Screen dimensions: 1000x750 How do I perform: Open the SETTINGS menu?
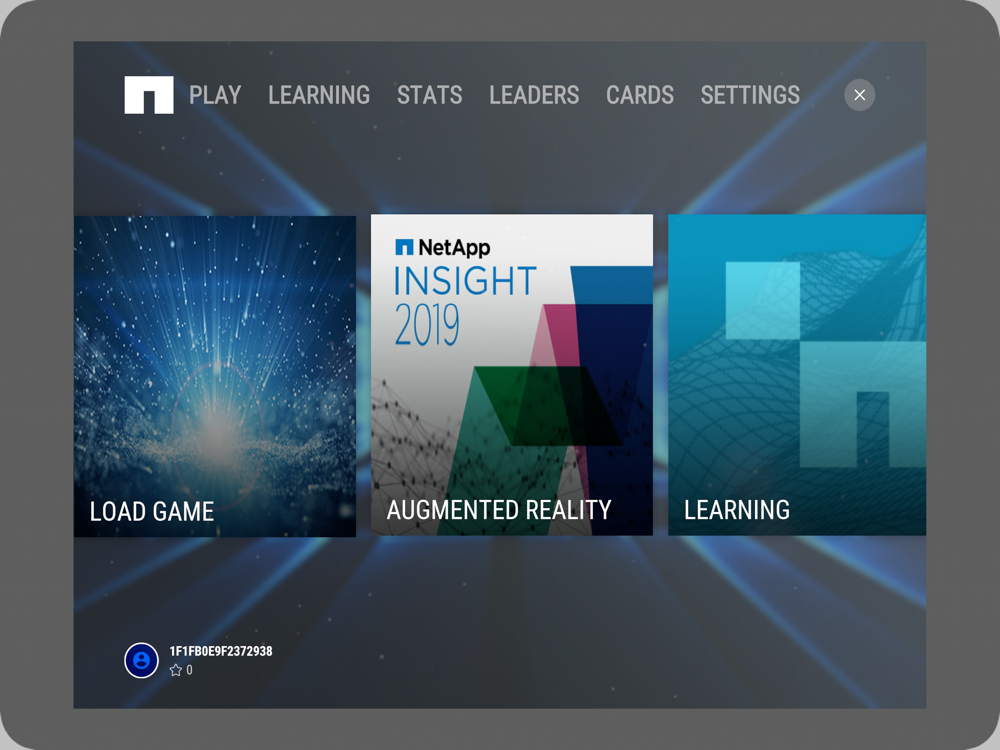tap(750, 95)
